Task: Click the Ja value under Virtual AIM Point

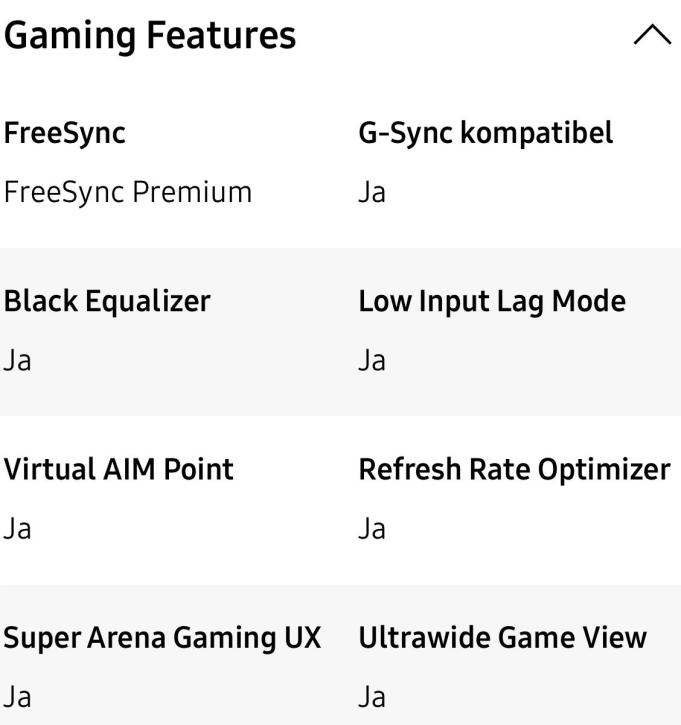Action: tap(17, 528)
